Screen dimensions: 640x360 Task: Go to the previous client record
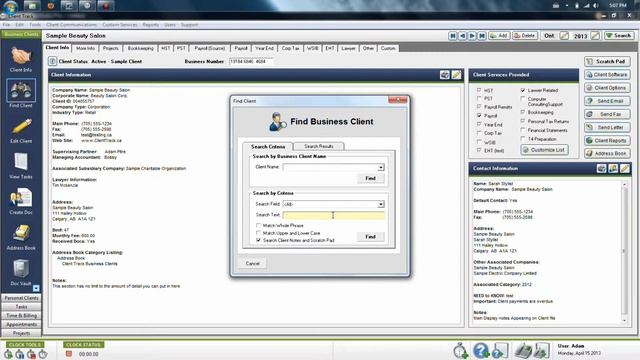(x=462, y=36)
